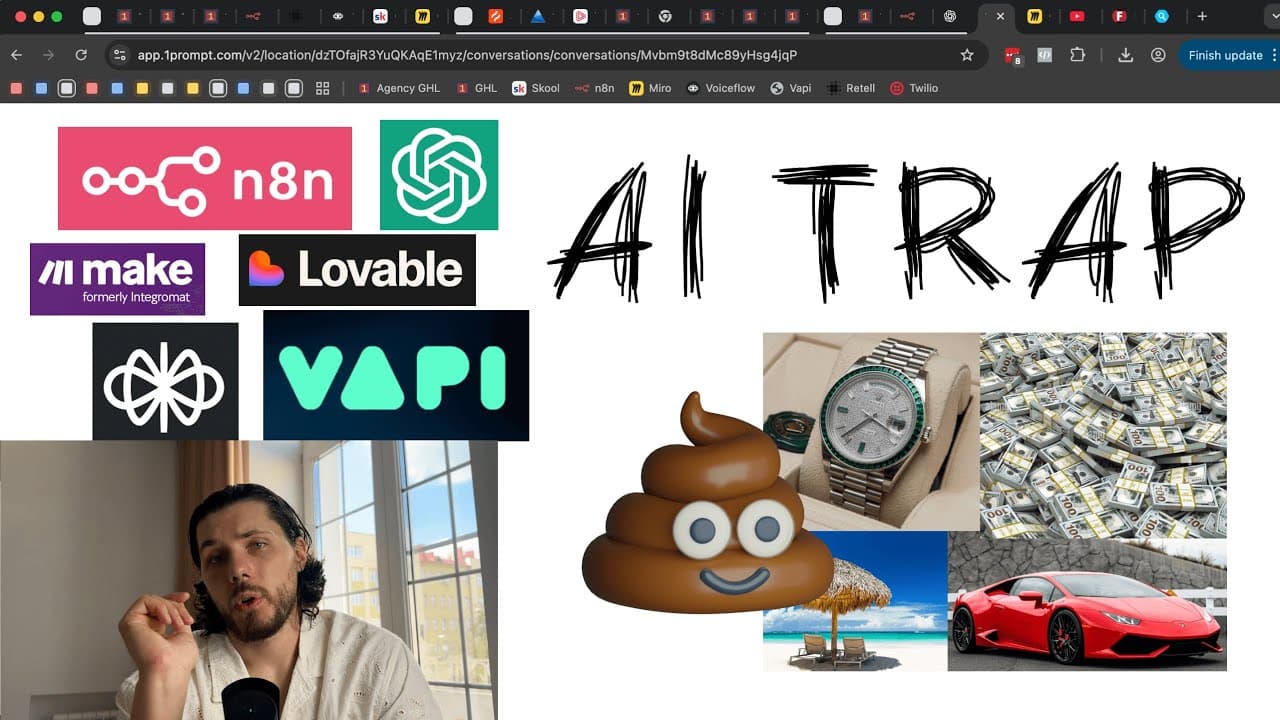This screenshot has height=720, width=1280.
Task: Click the URL in the address bar
Action: pos(467,55)
